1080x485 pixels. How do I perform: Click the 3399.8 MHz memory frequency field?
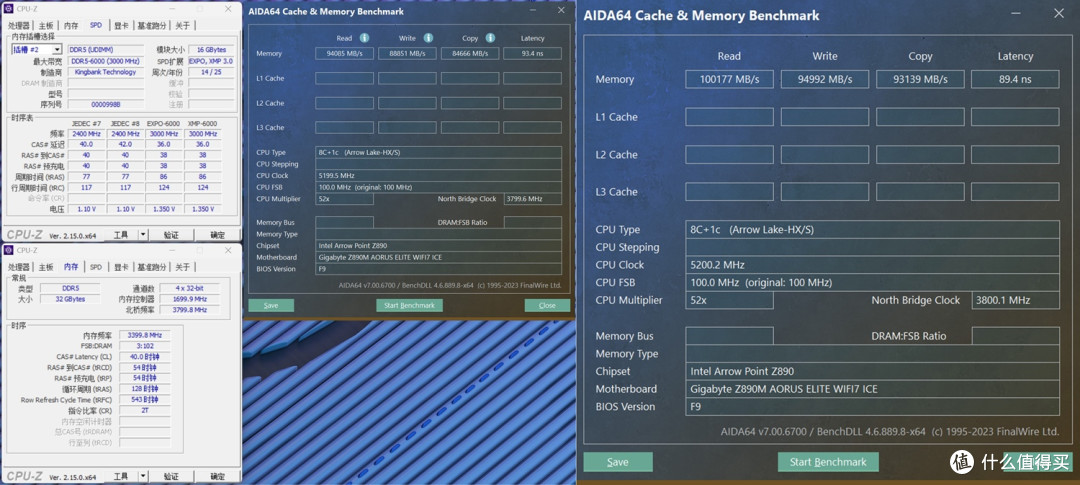click(144, 335)
